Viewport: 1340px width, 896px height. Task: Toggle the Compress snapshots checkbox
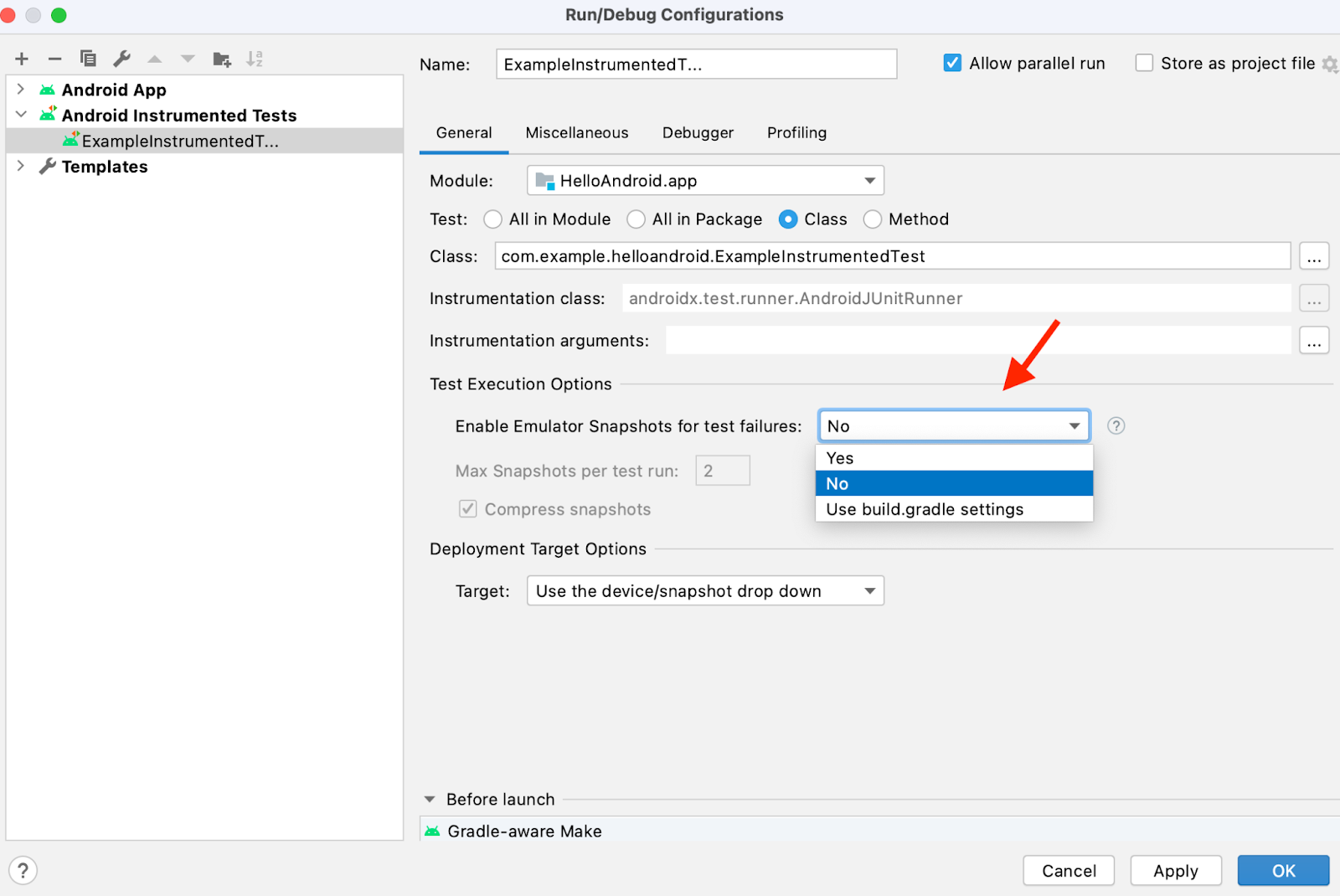[468, 509]
